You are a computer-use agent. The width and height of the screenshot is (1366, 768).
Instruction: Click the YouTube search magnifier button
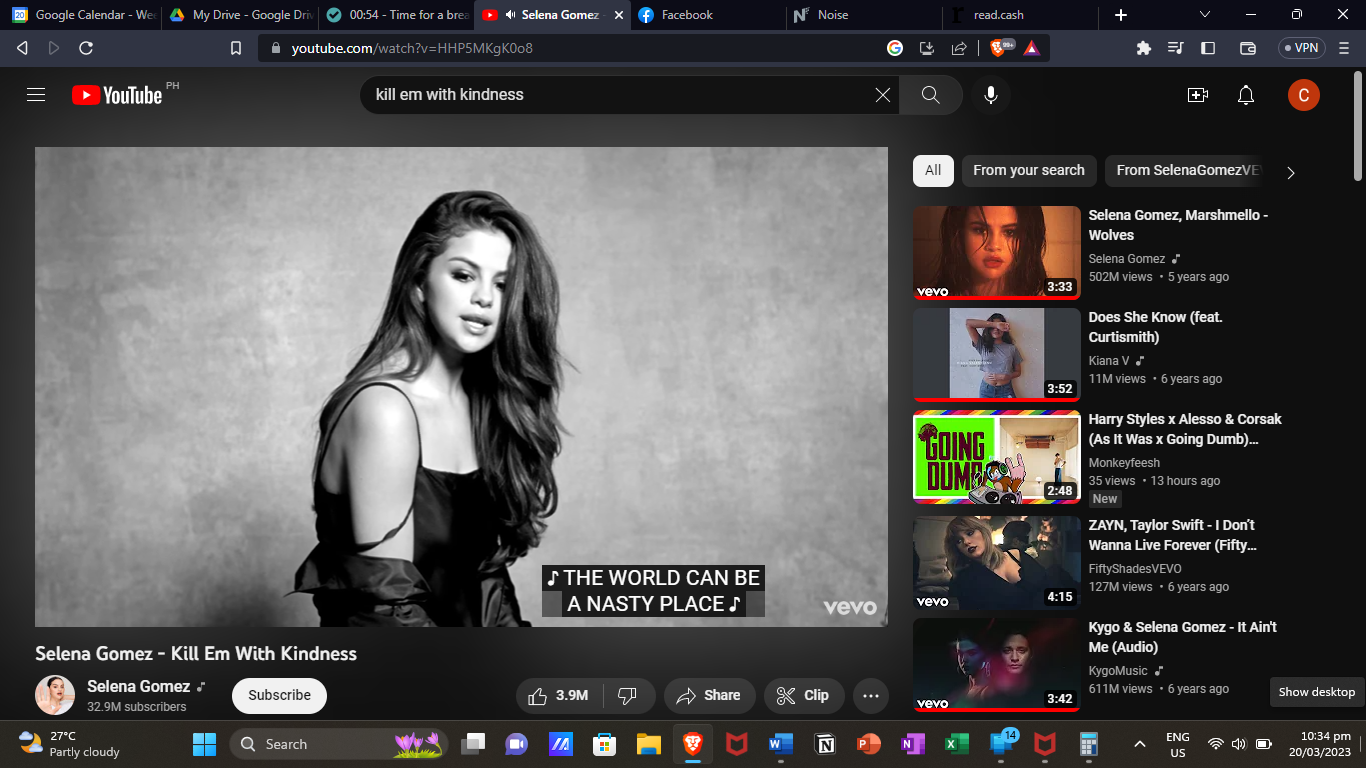point(931,95)
